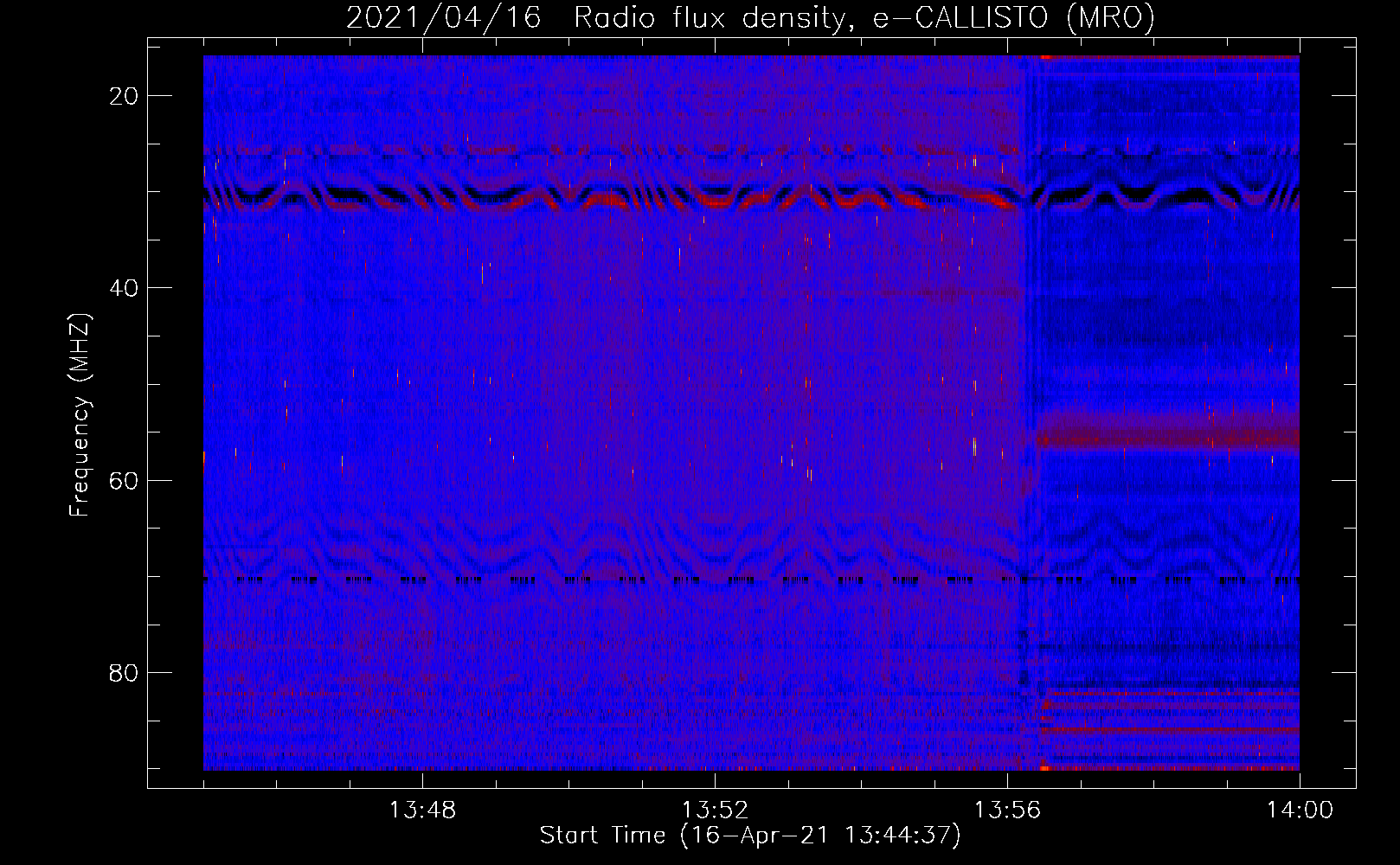This screenshot has height=865, width=1400.
Task: Click the "13:52" time tick label
Action: [x=715, y=811]
